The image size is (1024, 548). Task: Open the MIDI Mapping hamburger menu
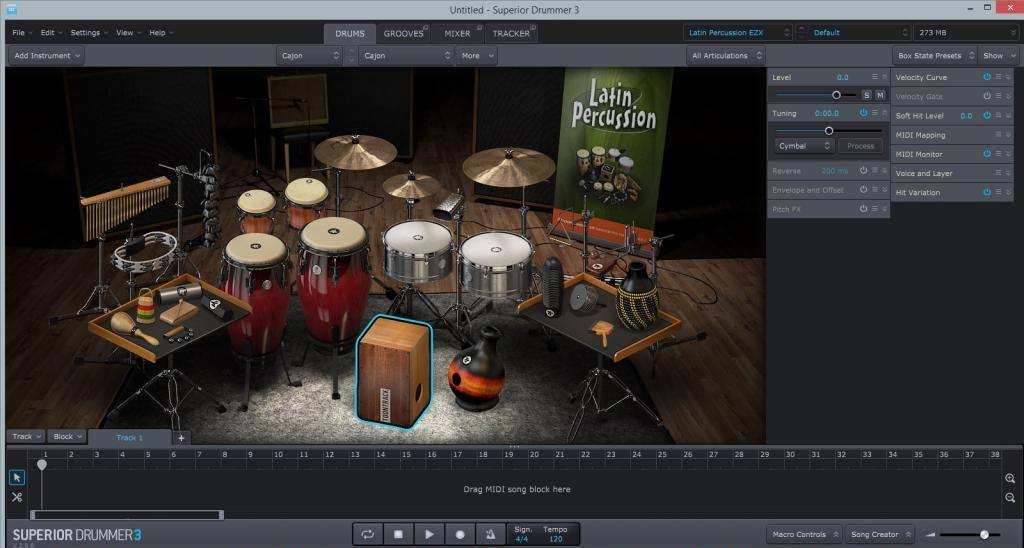(999, 135)
